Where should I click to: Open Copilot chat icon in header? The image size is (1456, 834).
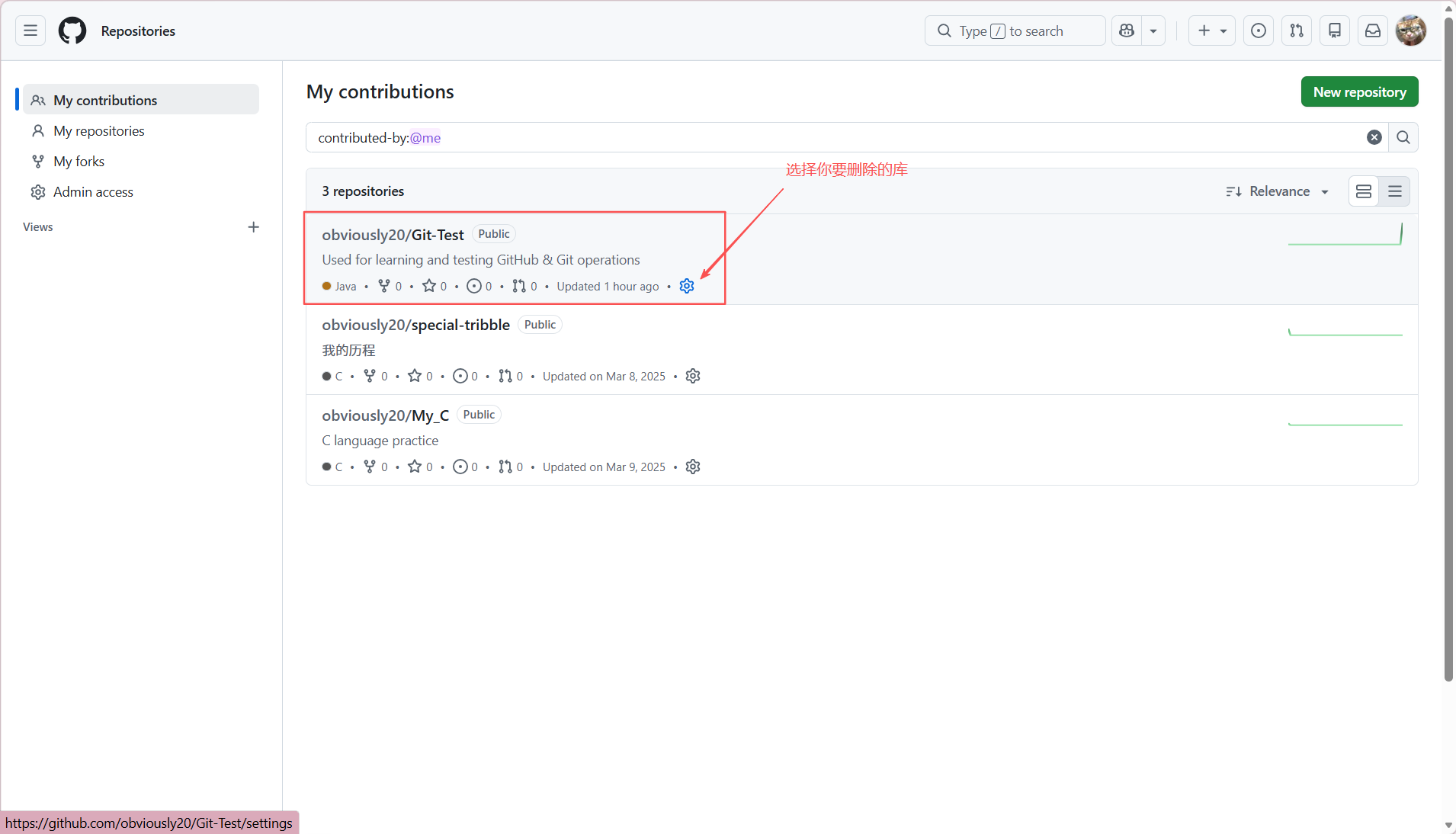tap(1127, 30)
